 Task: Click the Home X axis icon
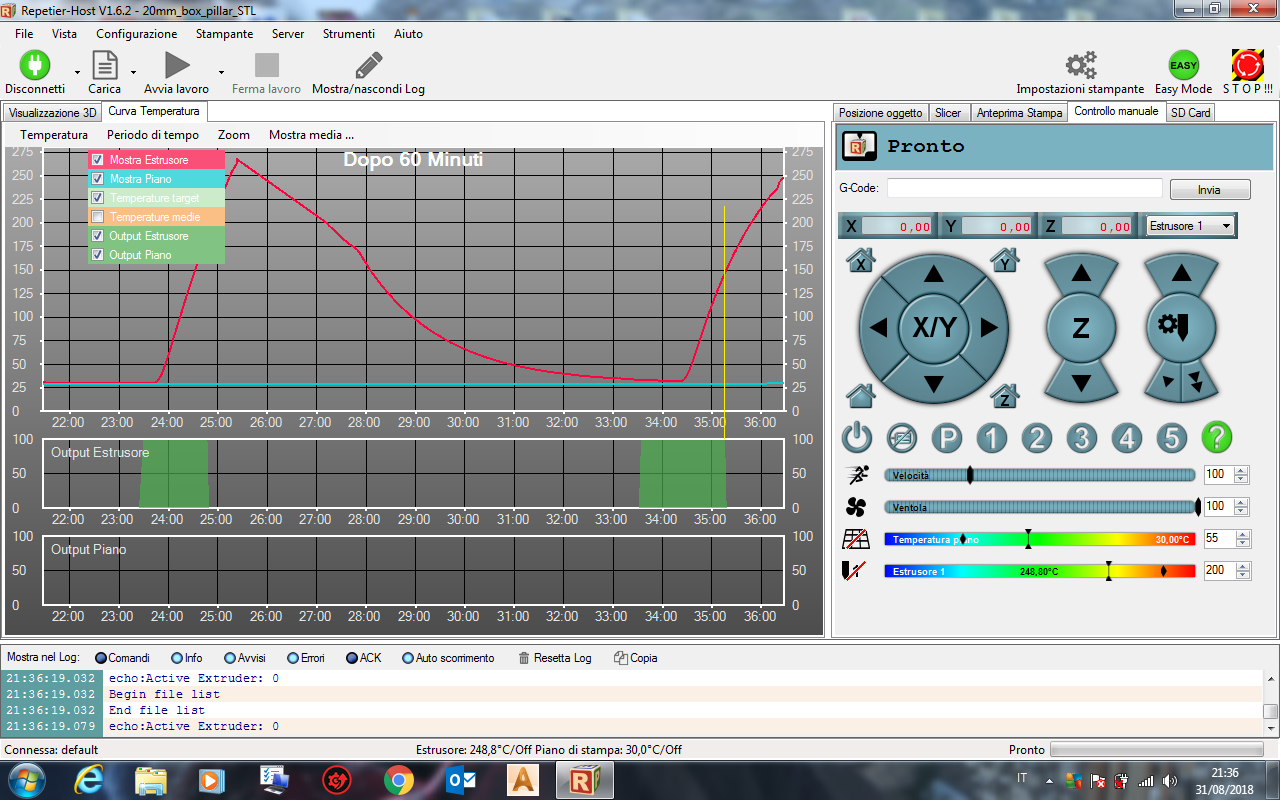click(860, 261)
